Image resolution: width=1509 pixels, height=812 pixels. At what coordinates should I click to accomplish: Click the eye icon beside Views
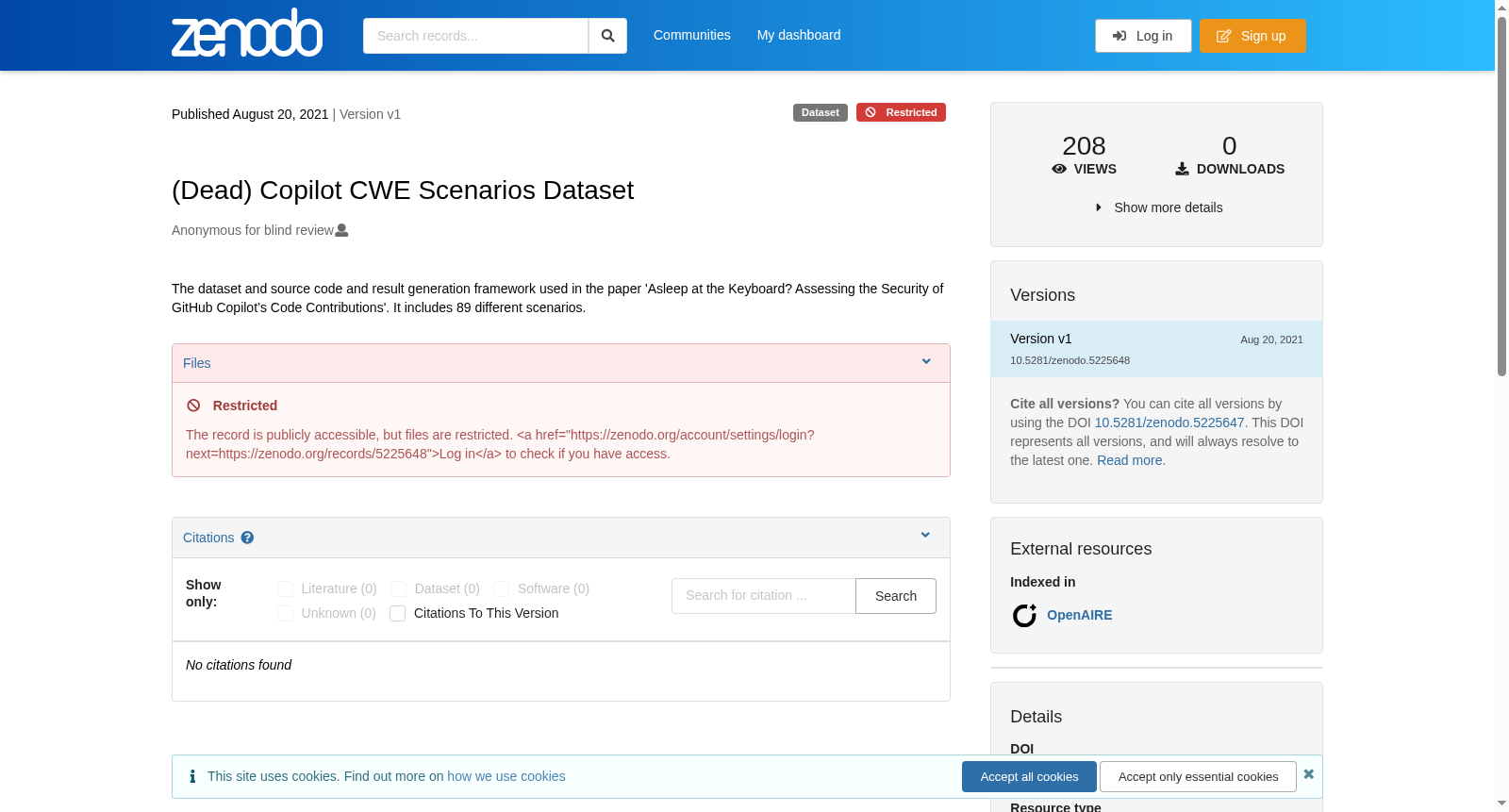click(1059, 169)
